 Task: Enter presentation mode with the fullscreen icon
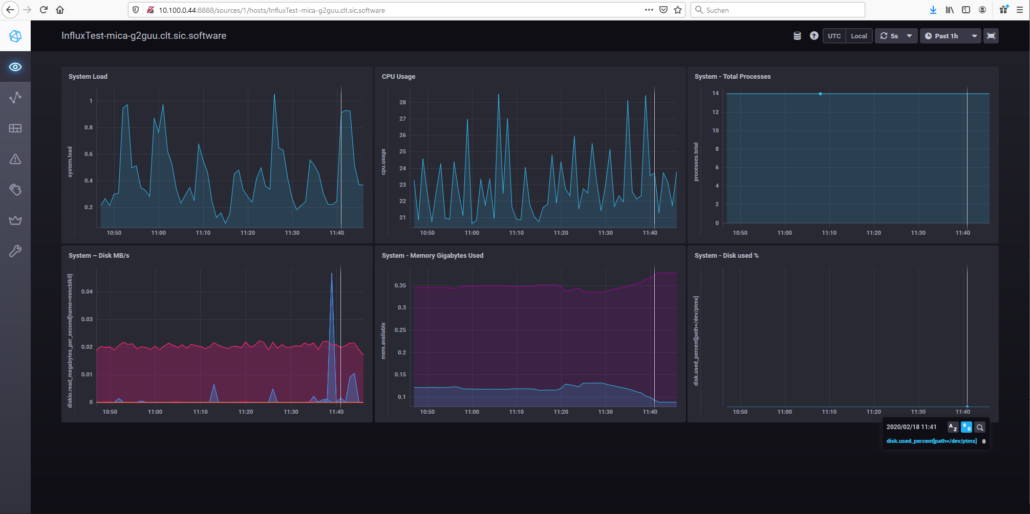pyautogui.click(x=991, y=36)
